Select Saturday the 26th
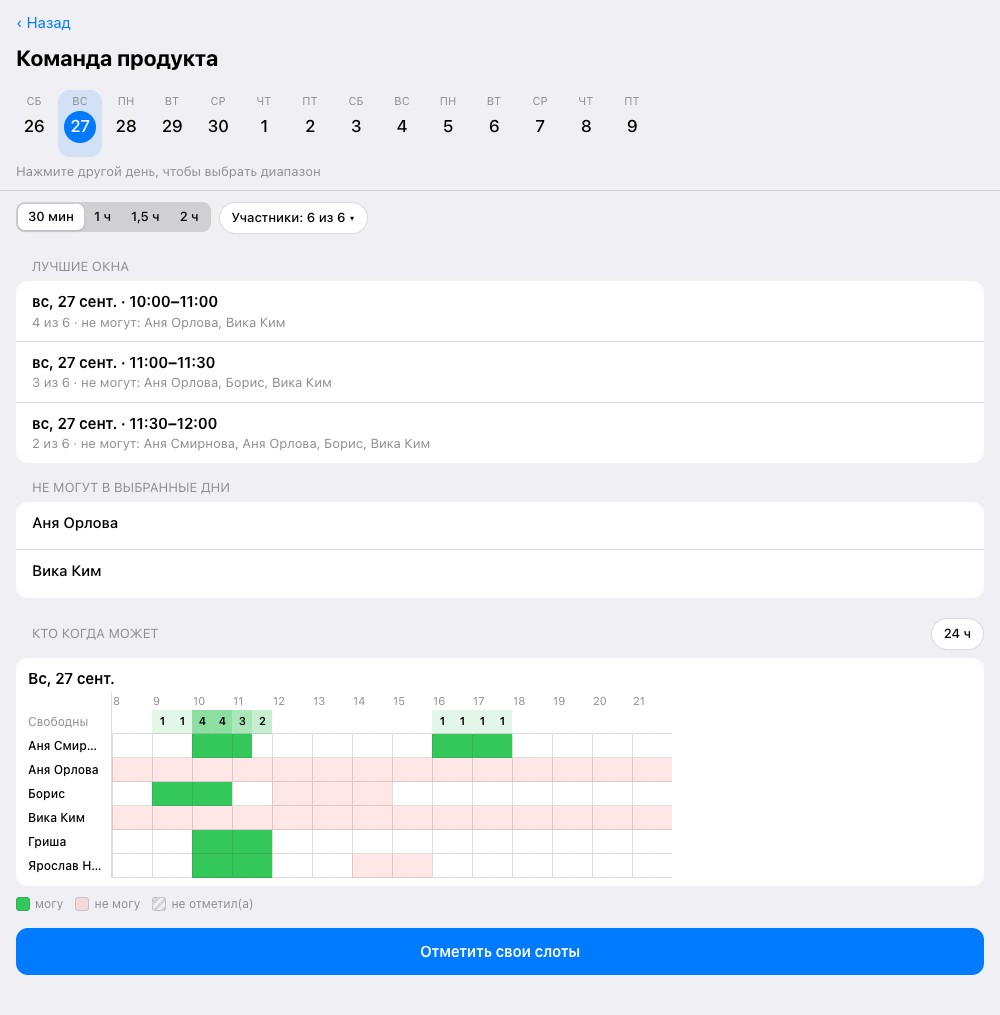This screenshot has height=1015, width=1000. 34,123
